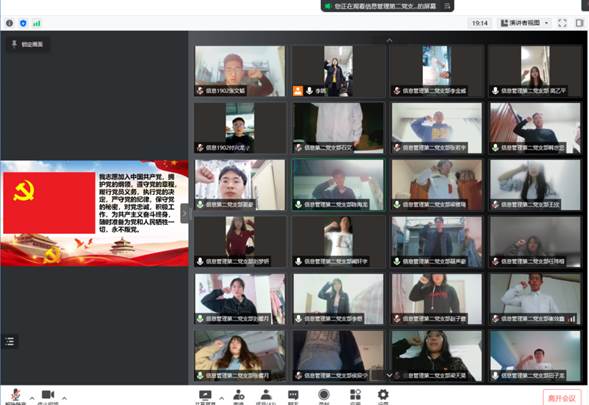
Task: Stop video with the camera icon
Action: coord(48,395)
